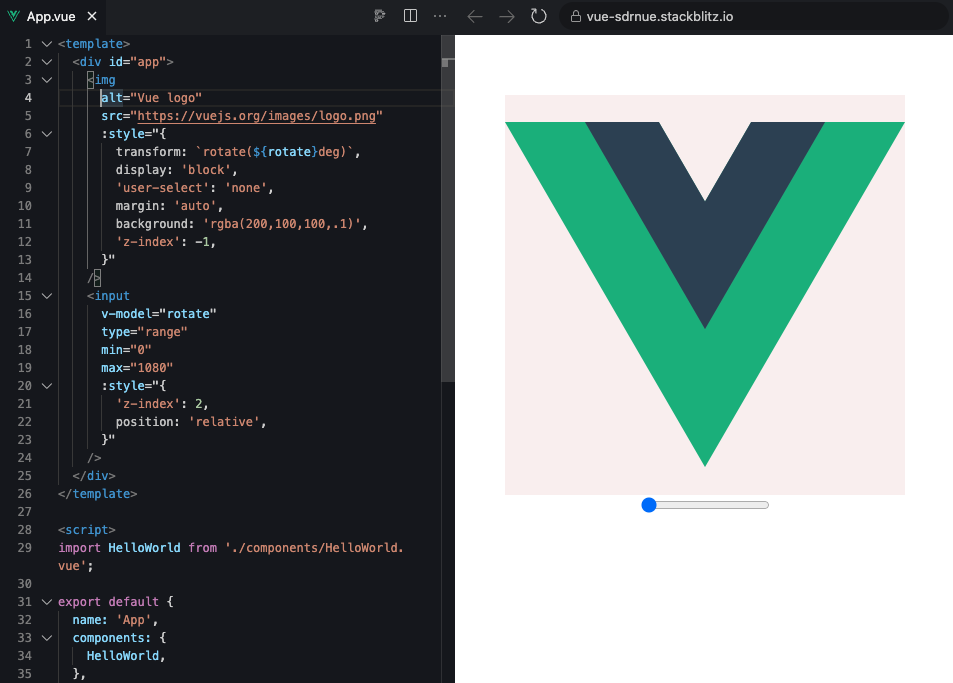Go forward using the preview forward arrow
This screenshot has width=953, height=683.
coord(506,16)
